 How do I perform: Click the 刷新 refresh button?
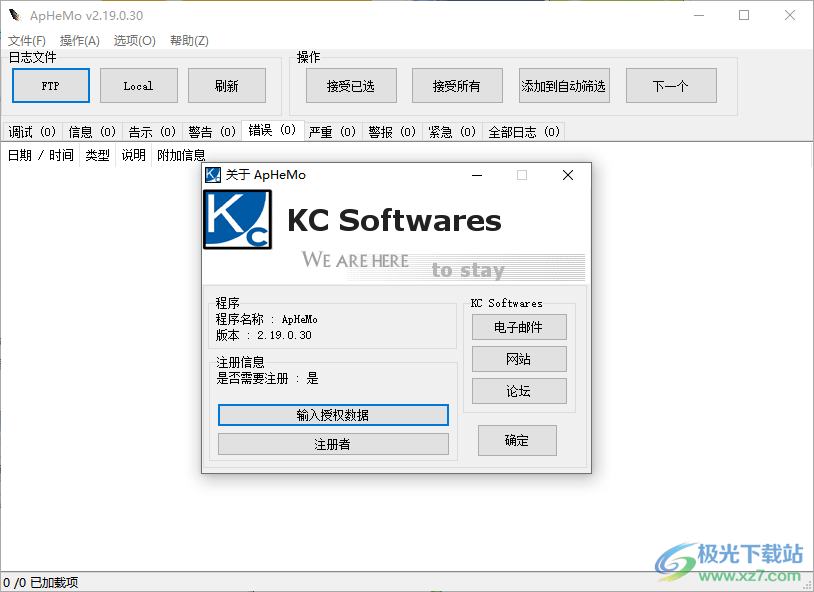click(227, 86)
